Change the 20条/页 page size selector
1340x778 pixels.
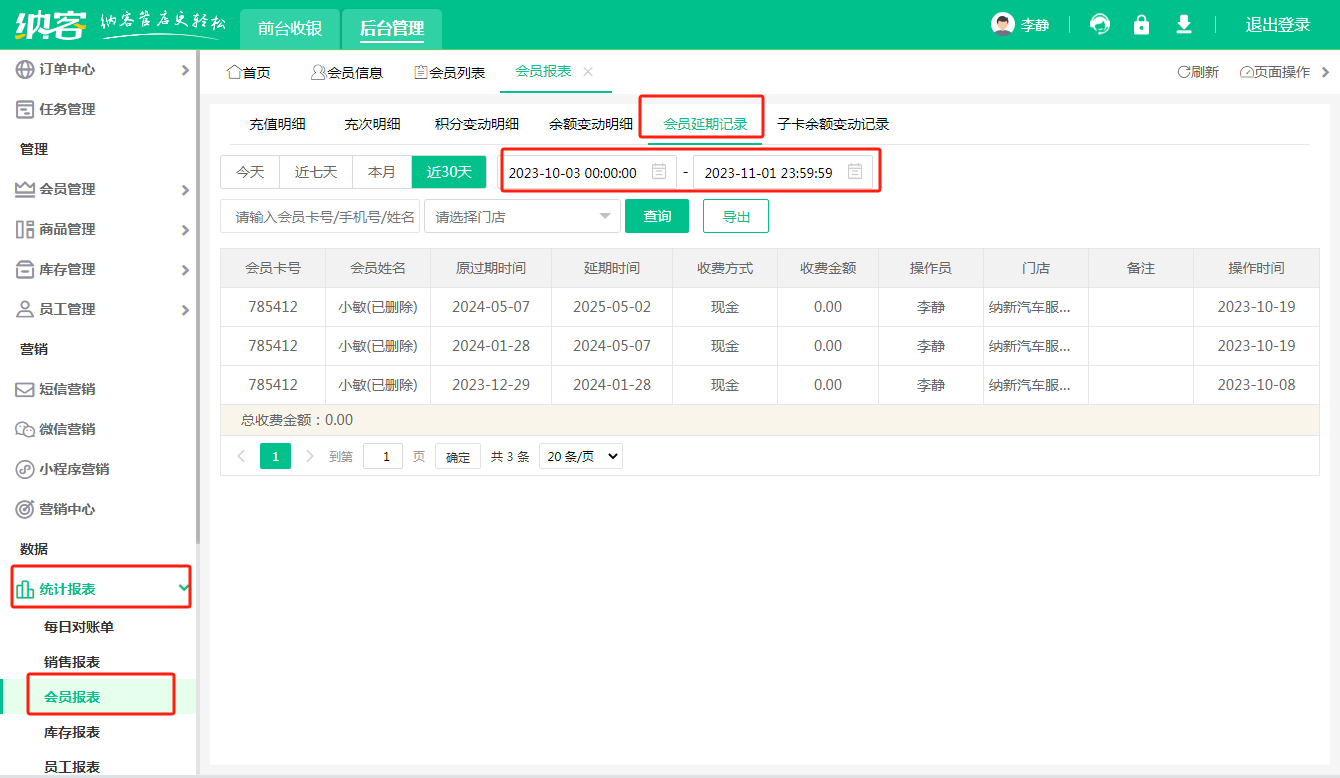point(580,455)
